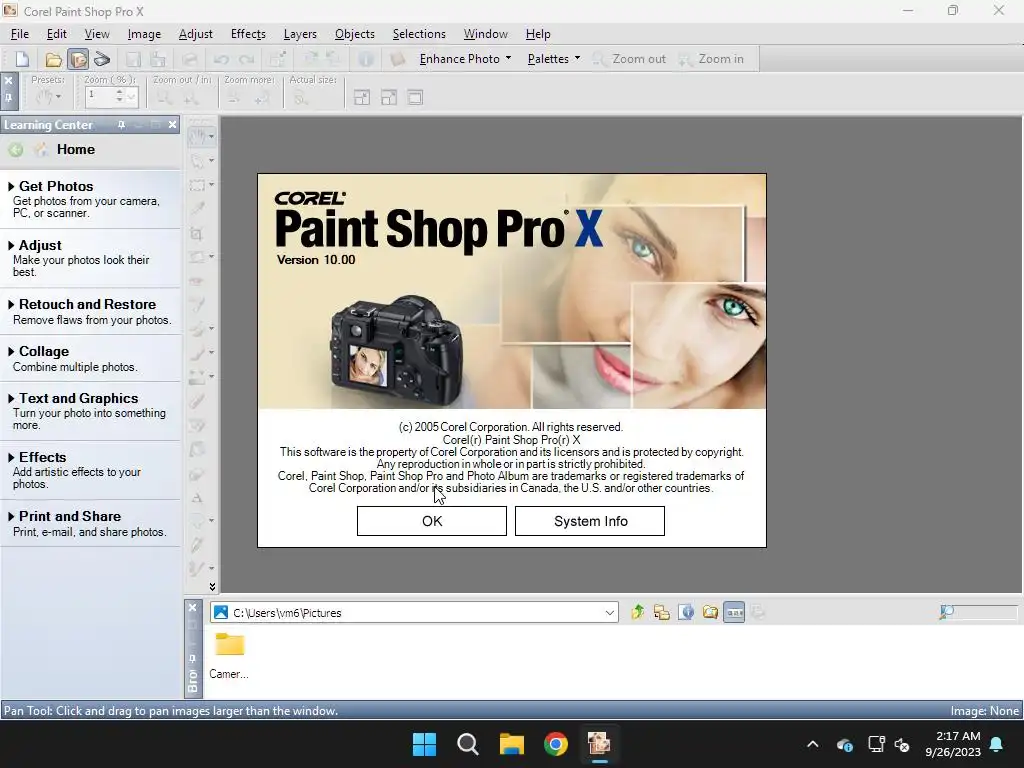1024x768 pixels.
Task: Close the Learning Center panel
Action: click(x=172, y=125)
